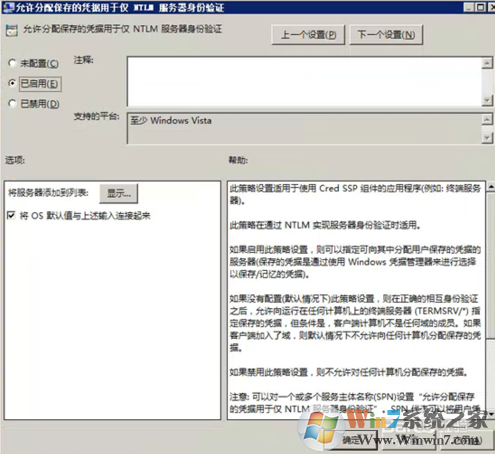This screenshot has width=495, height=454.
Task: Click help panel scroll down arrow
Action: pos(491,414)
